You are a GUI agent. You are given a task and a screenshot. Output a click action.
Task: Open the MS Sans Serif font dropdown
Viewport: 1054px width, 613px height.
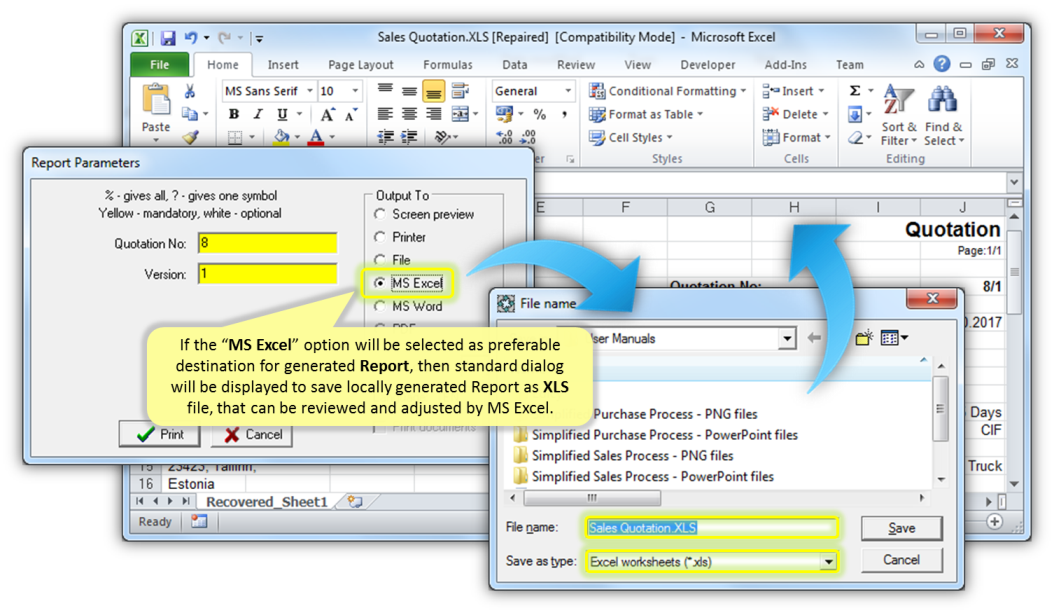(x=309, y=91)
